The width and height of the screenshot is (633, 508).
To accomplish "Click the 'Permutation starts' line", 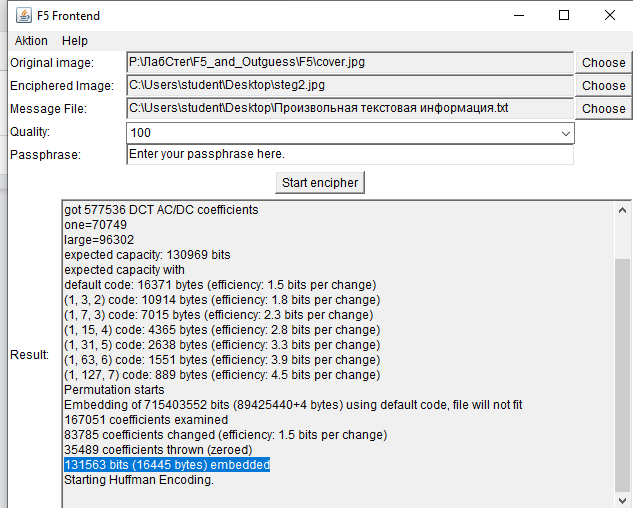I will click(x=114, y=390).
